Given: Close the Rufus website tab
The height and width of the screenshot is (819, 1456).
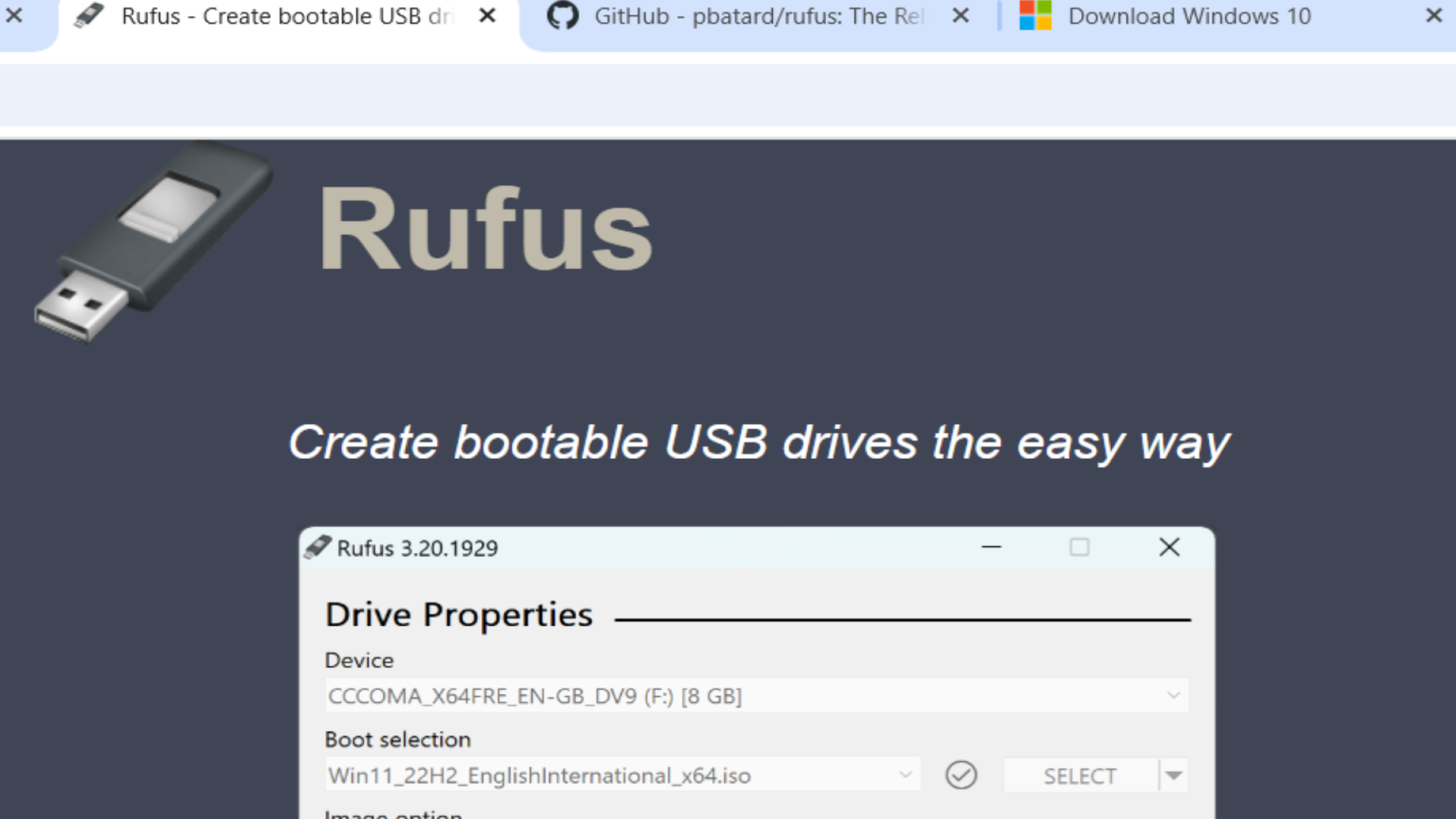Looking at the screenshot, I should (487, 16).
